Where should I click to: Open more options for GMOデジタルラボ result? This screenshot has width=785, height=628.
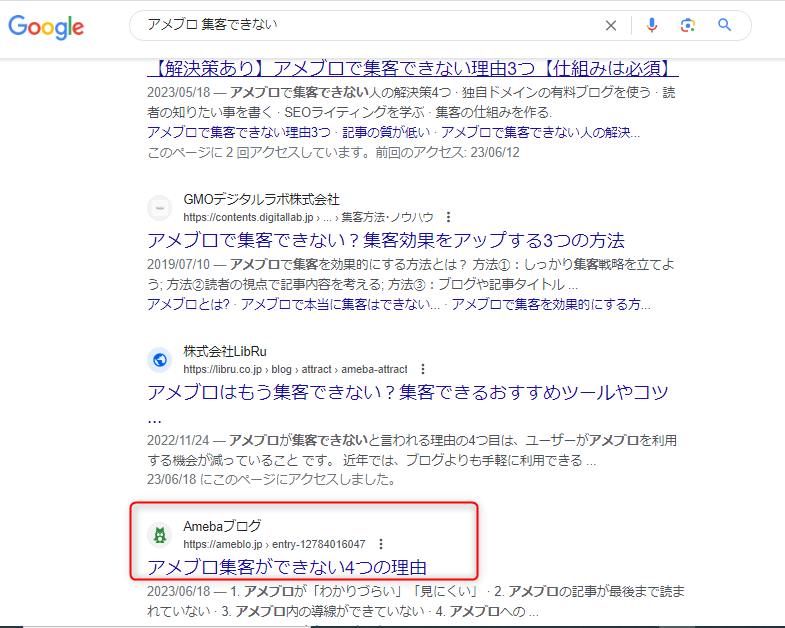448,217
